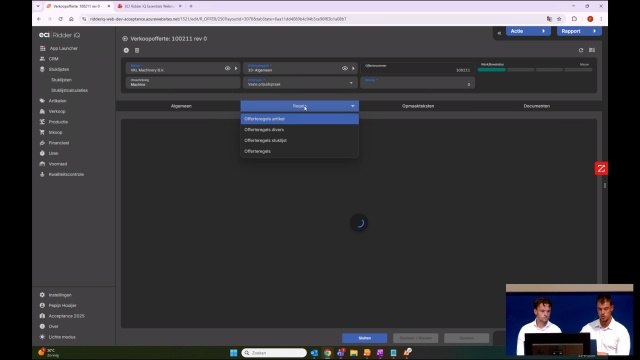View the relatie VKL Machinery record
This screenshot has height=360, width=640.
tap(227, 69)
